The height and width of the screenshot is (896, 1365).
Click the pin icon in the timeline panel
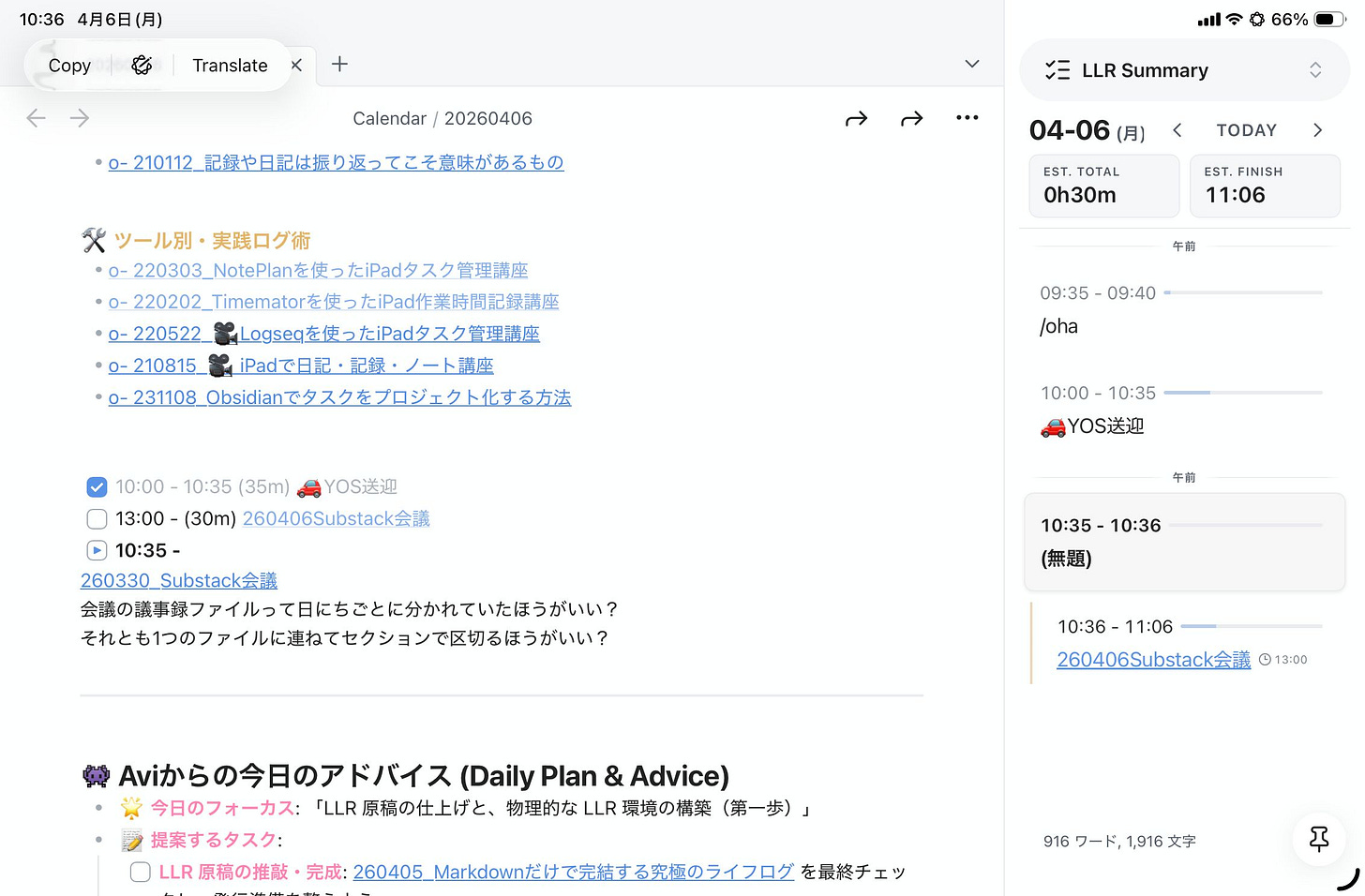click(1318, 840)
